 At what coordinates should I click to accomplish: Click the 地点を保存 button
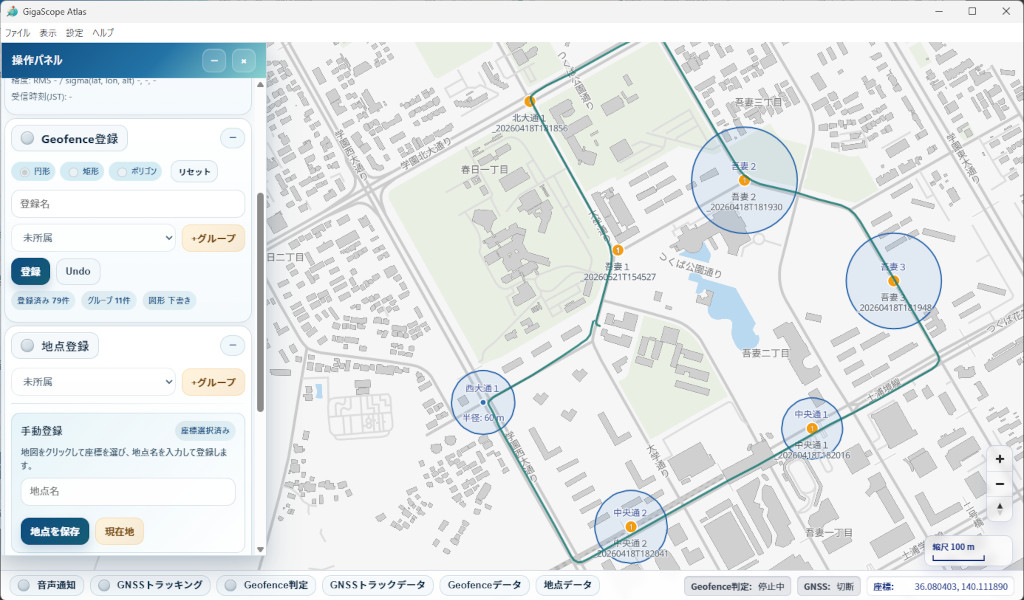[55, 531]
